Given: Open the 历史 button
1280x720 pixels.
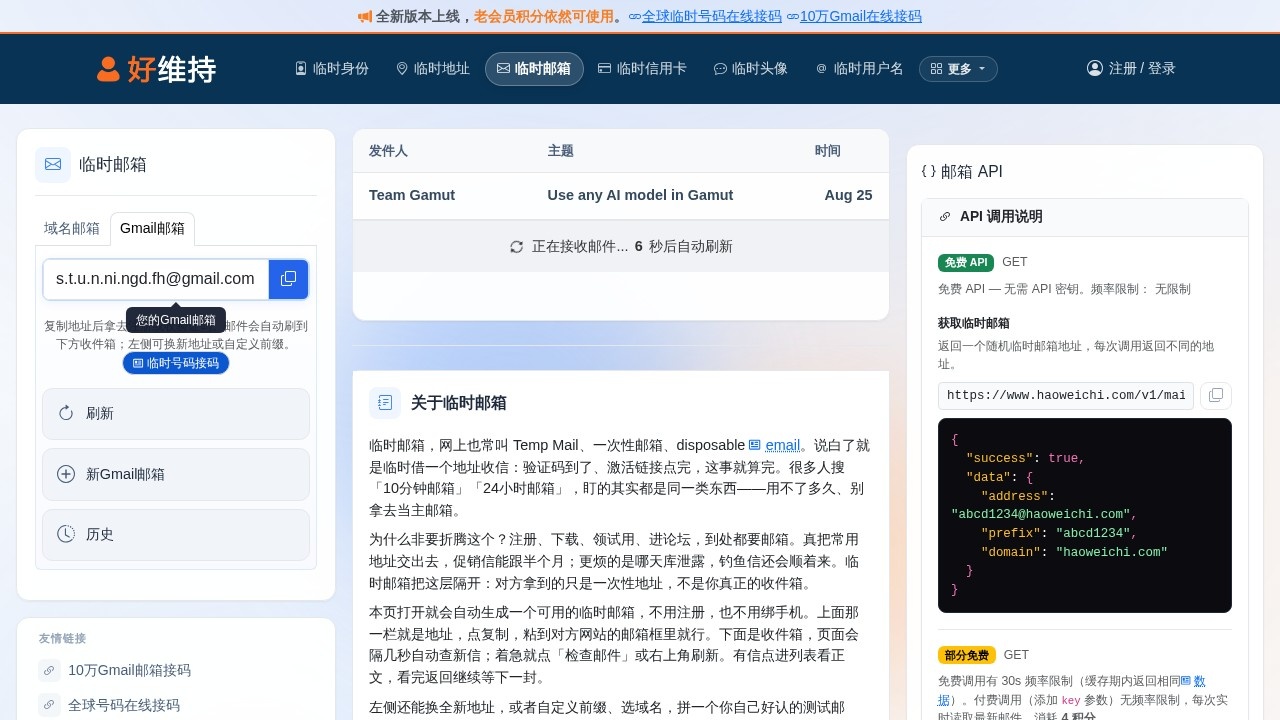Looking at the screenshot, I should coord(176,534).
